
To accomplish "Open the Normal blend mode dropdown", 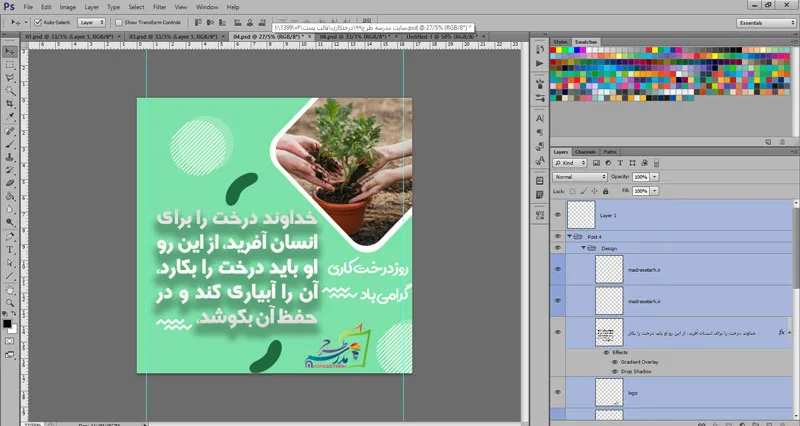I will pos(580,177).
